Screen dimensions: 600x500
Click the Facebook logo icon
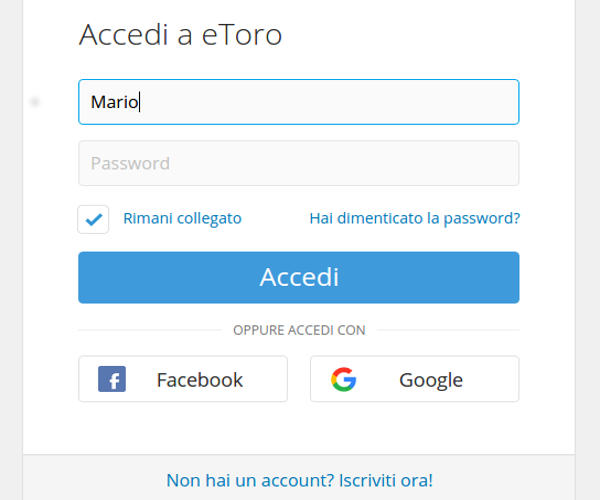[112, 379]
